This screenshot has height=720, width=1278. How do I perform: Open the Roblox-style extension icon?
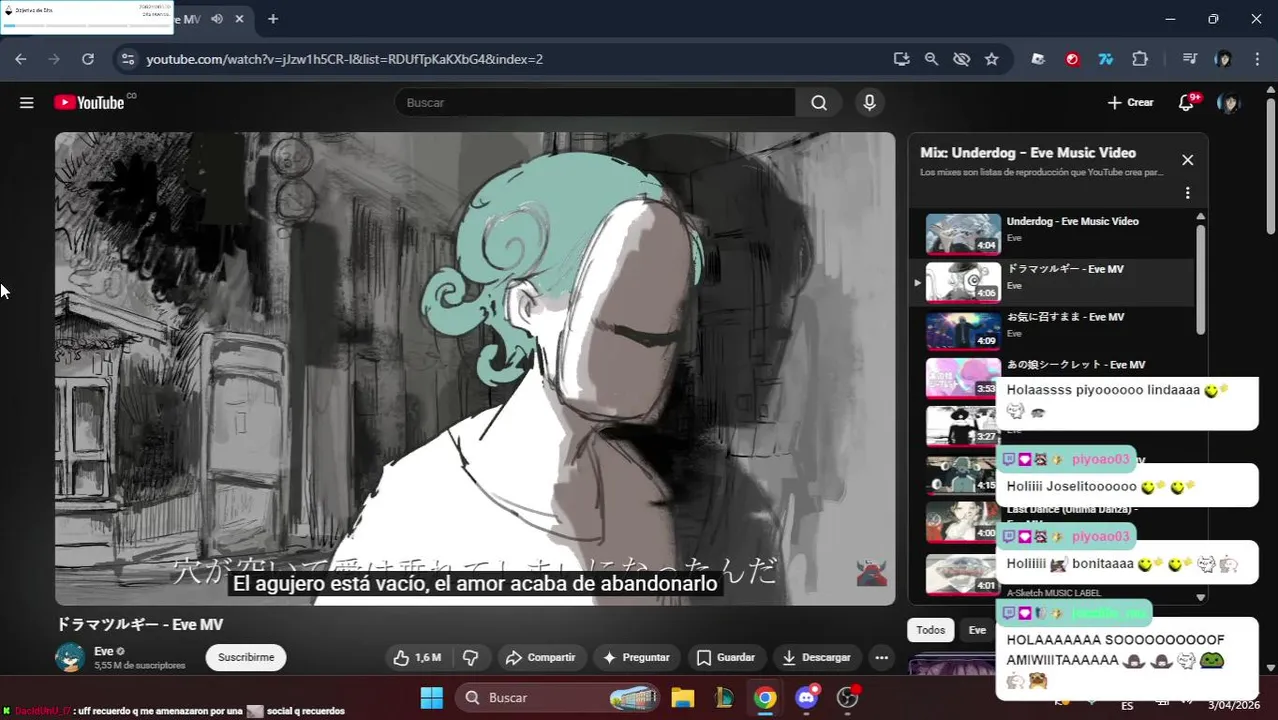[1038, 59]
